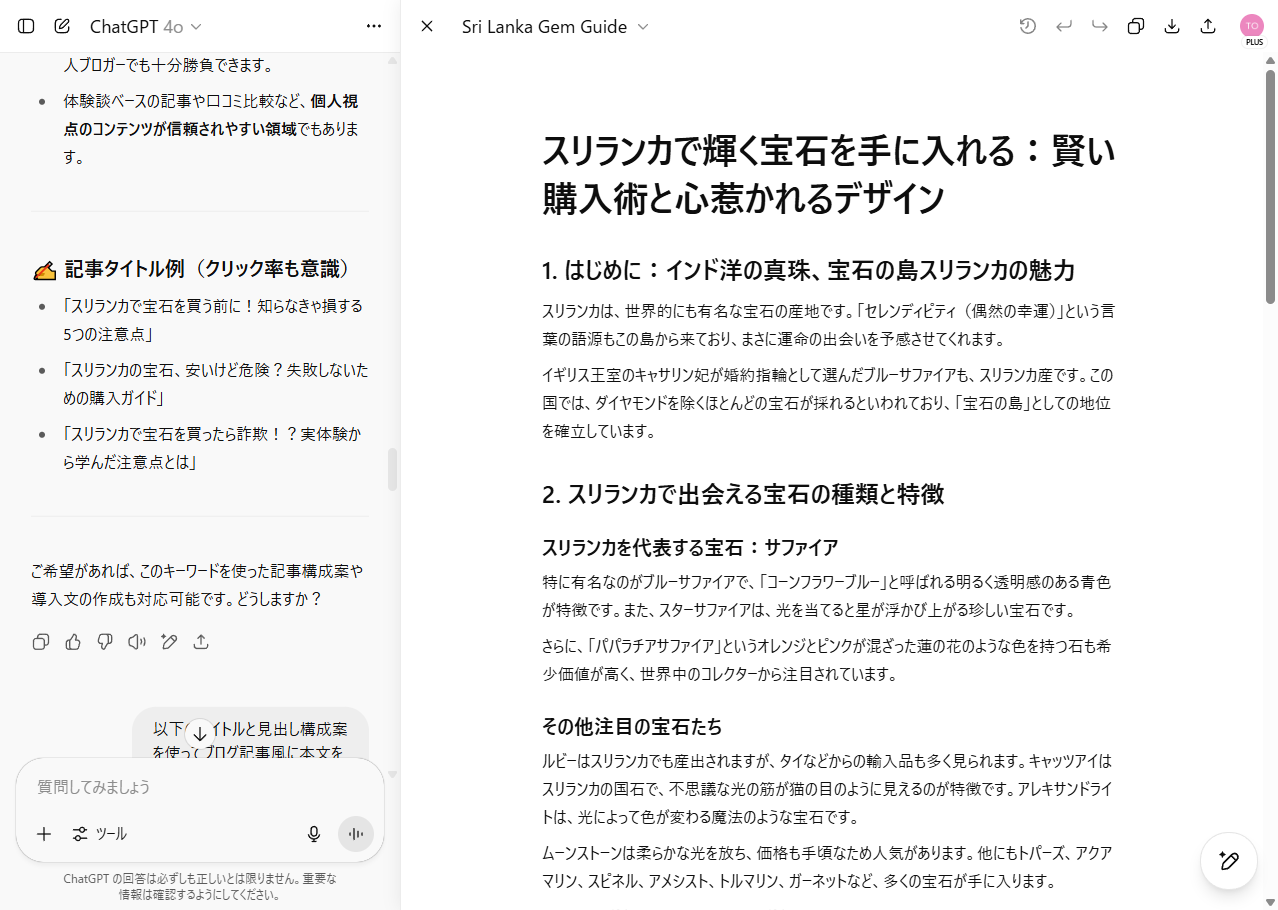This screenshot has width=1278, height=910.
Task: Start dictation with the microphone icon
Action: click(x=314, y=834)
